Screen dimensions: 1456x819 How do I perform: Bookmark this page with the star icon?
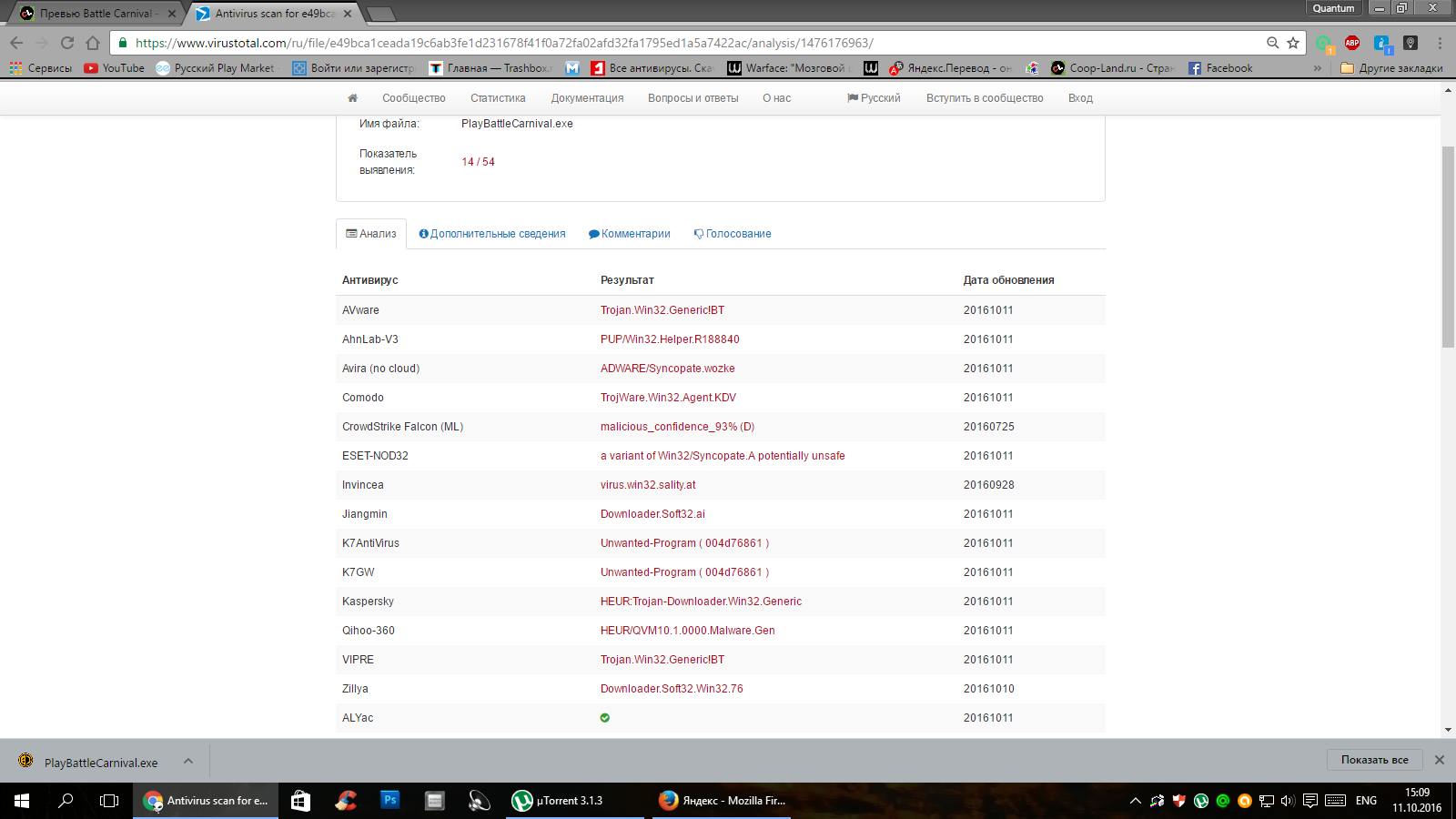pyautogui.click(x=1293, y=43)
